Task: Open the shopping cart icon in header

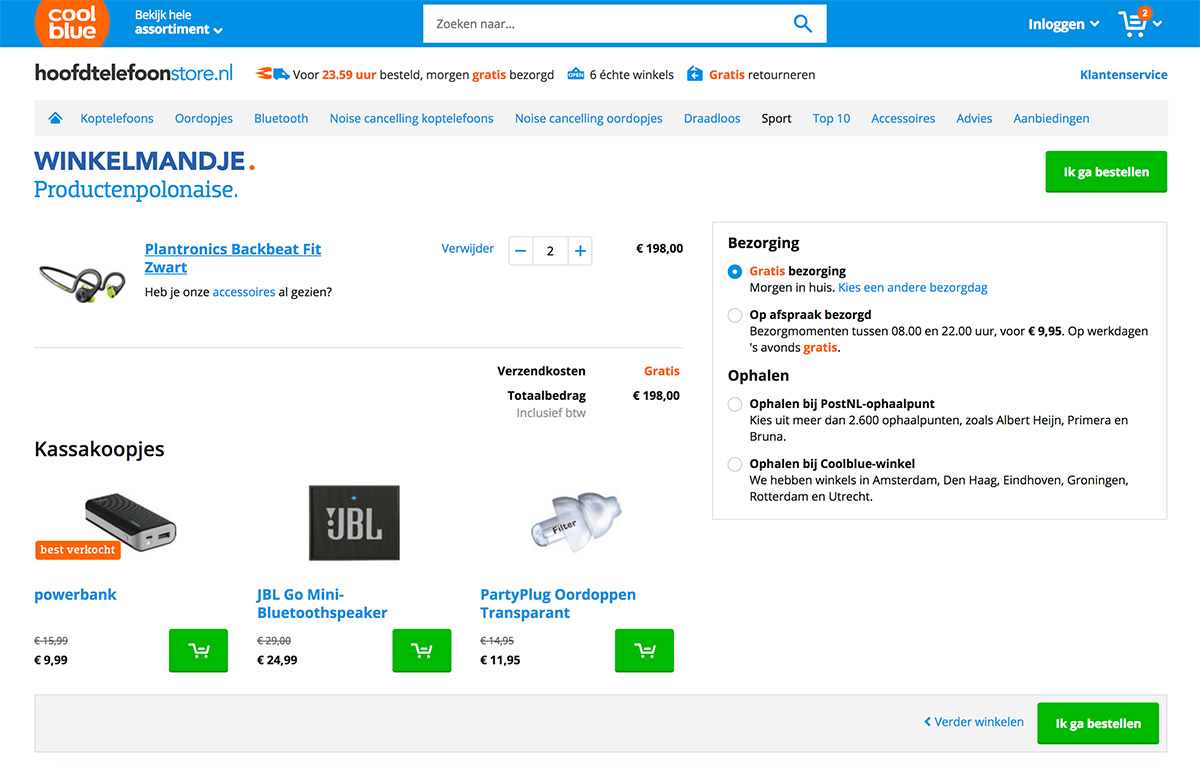Action: (1134, 23)
